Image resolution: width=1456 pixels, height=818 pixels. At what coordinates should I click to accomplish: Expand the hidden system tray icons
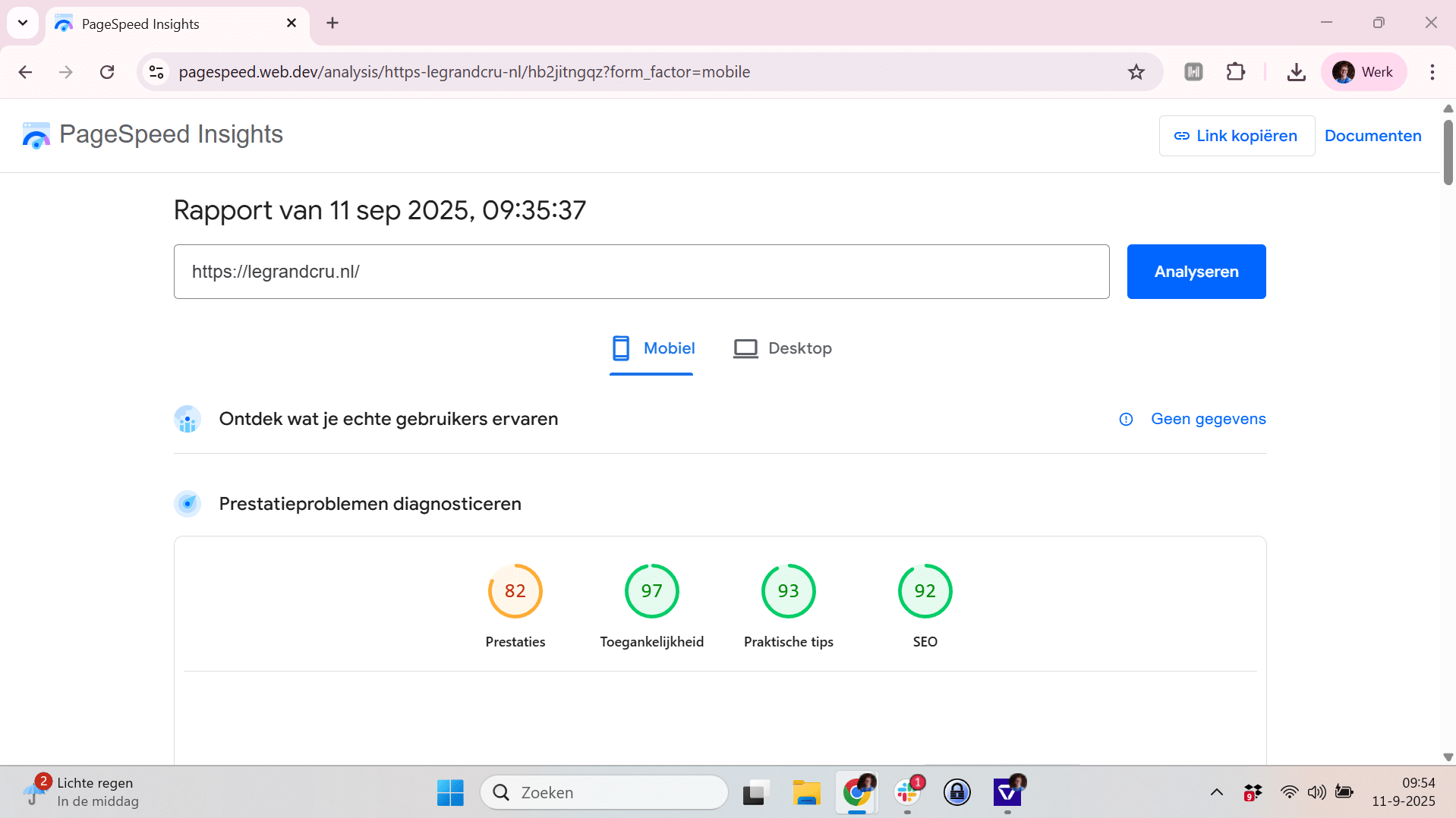pos(1216,792)
